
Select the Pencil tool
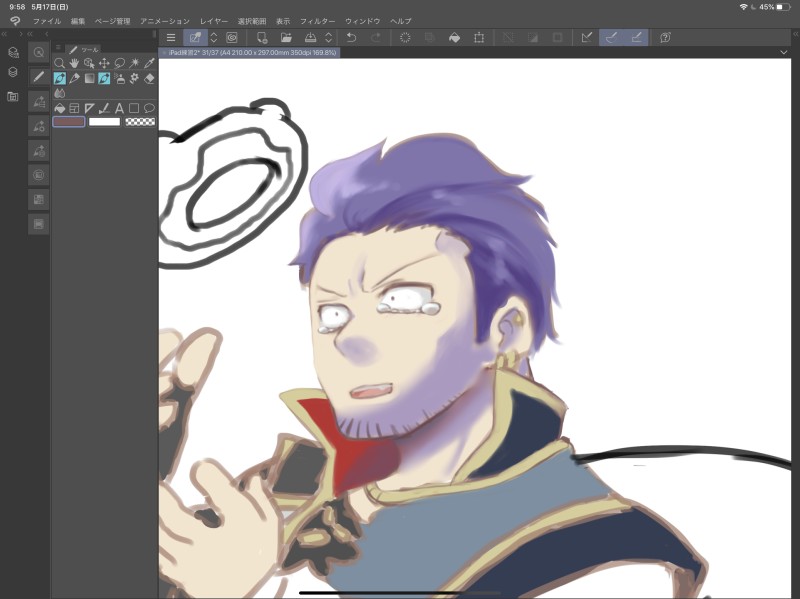coord(74,79)
